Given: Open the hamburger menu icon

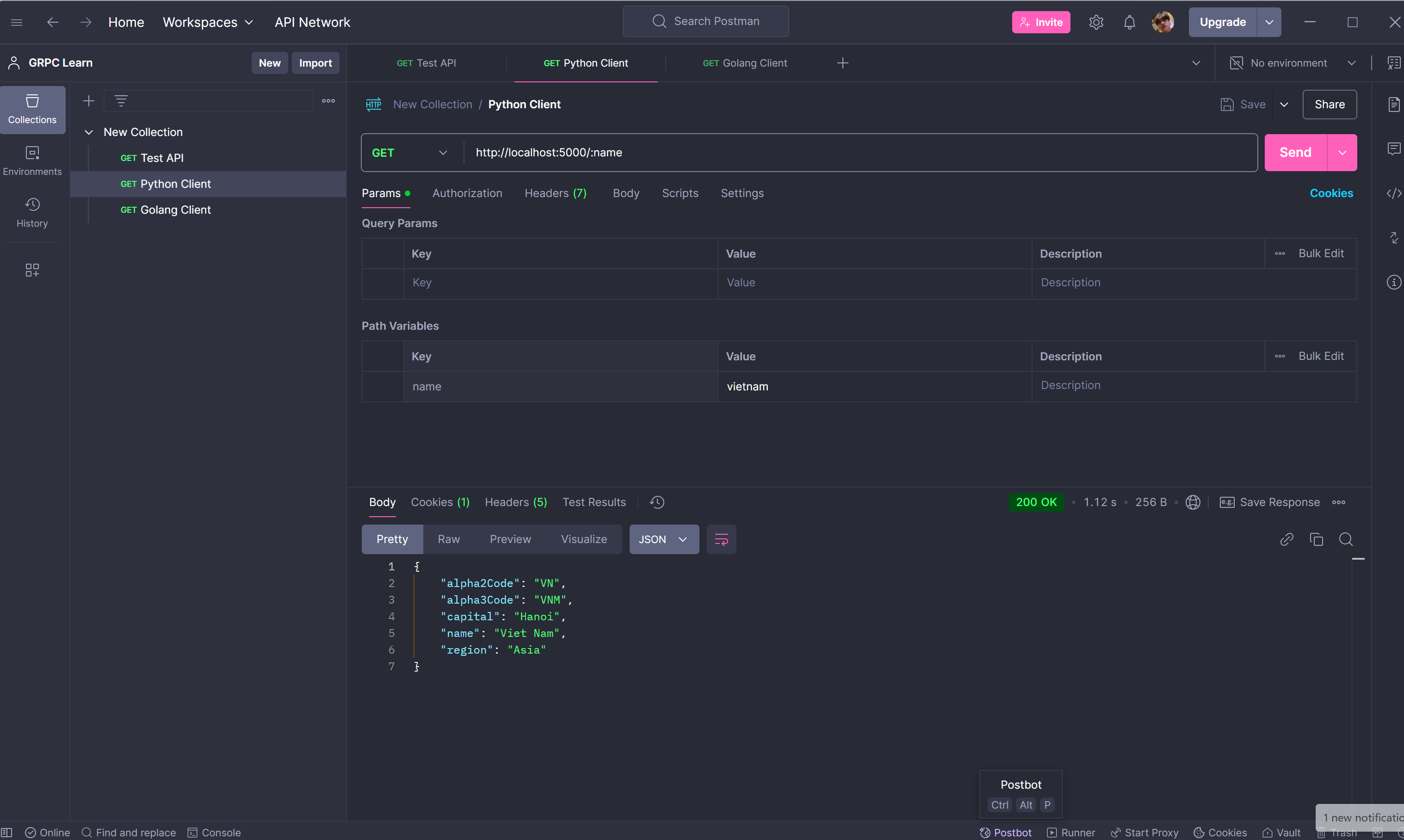Looking at the screenshot, I should pyautogui.click(x=16, y=22).
